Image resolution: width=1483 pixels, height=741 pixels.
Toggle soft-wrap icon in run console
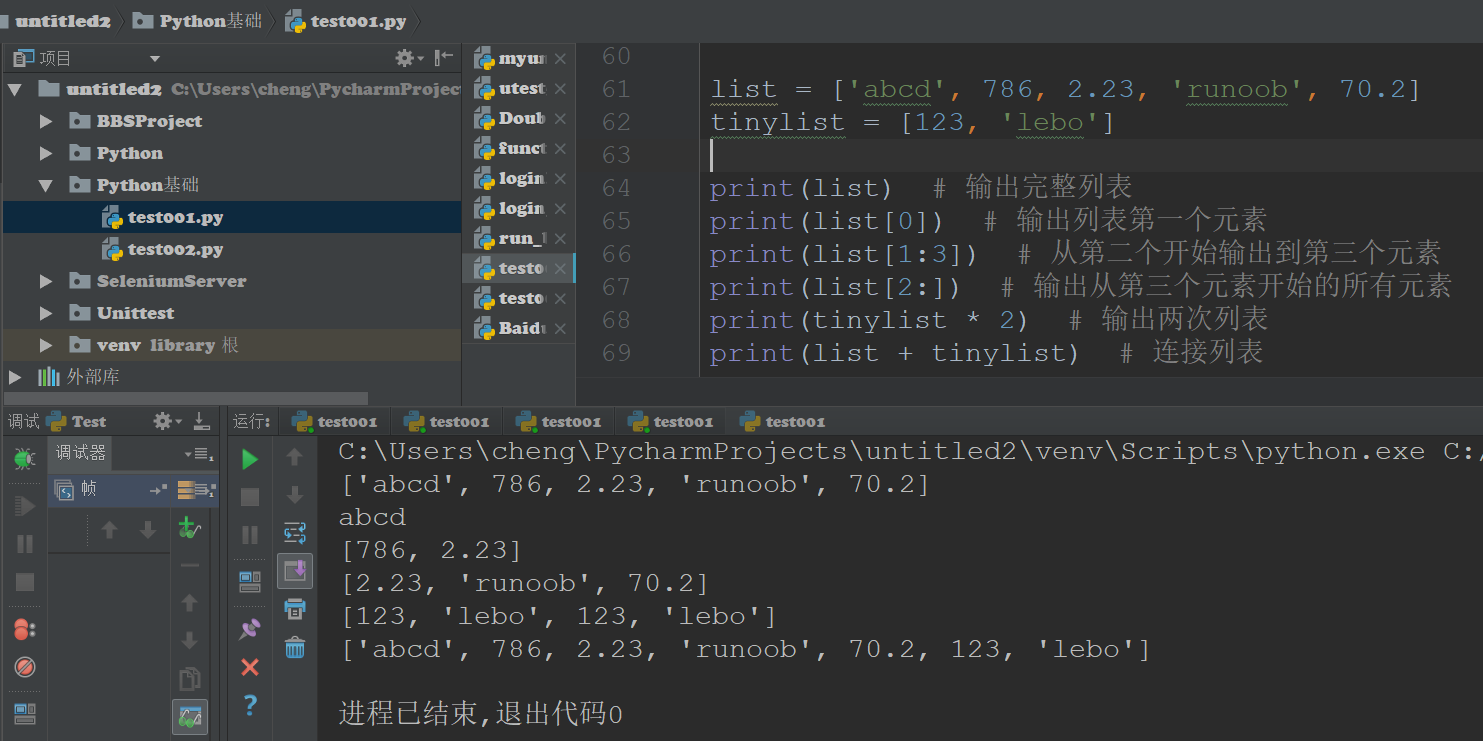click(294, 532)
